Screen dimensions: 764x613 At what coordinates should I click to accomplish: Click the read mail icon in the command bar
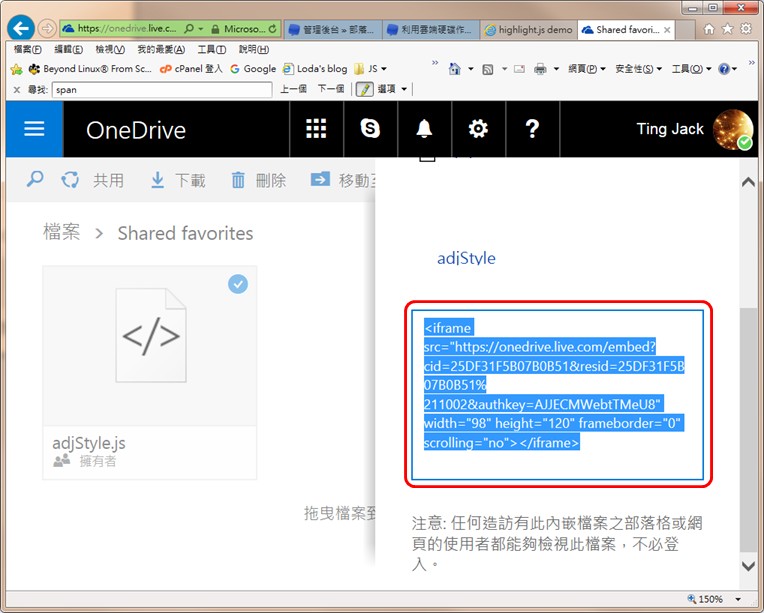[519, 69]
